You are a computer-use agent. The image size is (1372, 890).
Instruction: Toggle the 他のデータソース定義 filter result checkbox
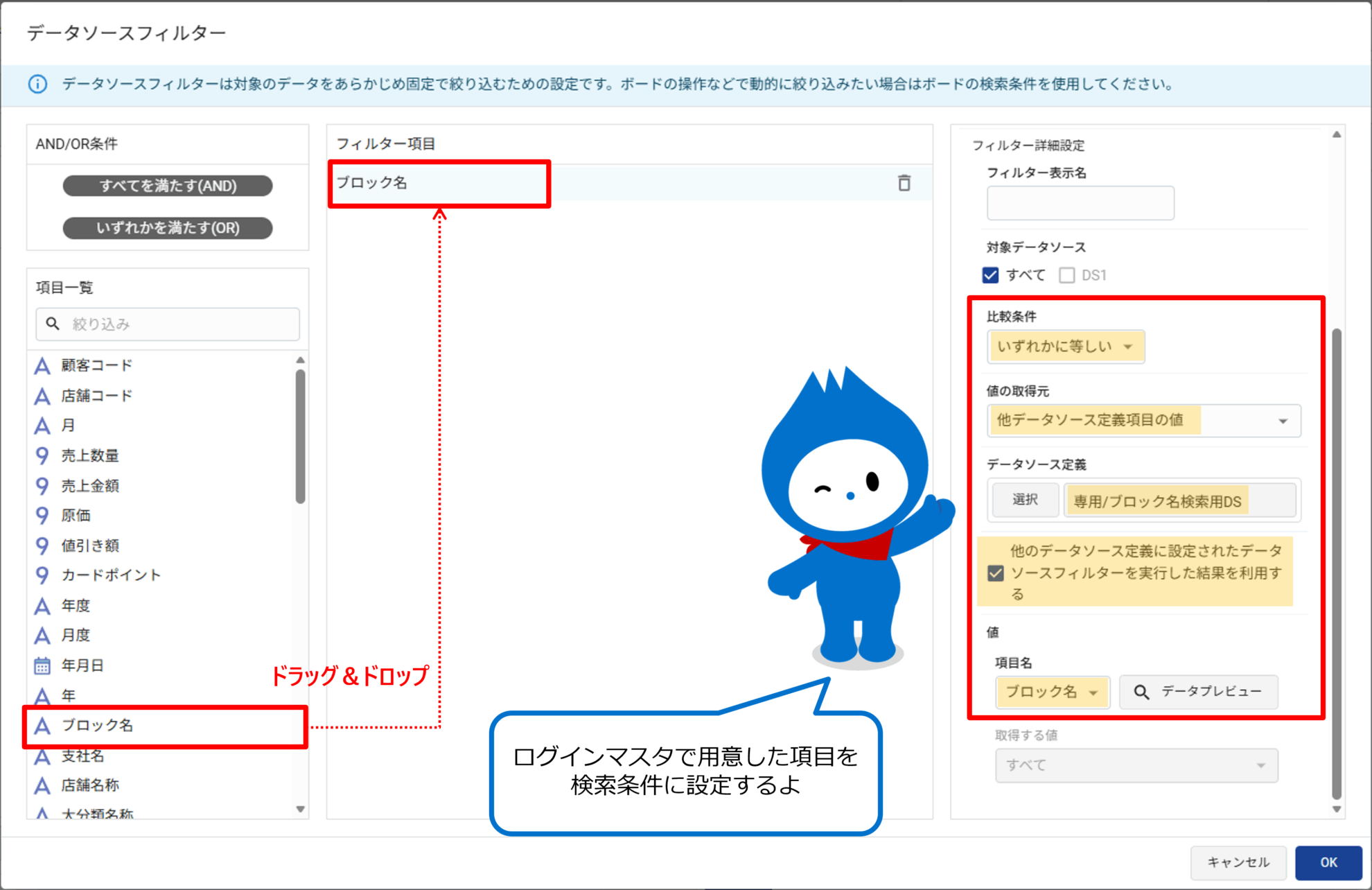point(996,573)
